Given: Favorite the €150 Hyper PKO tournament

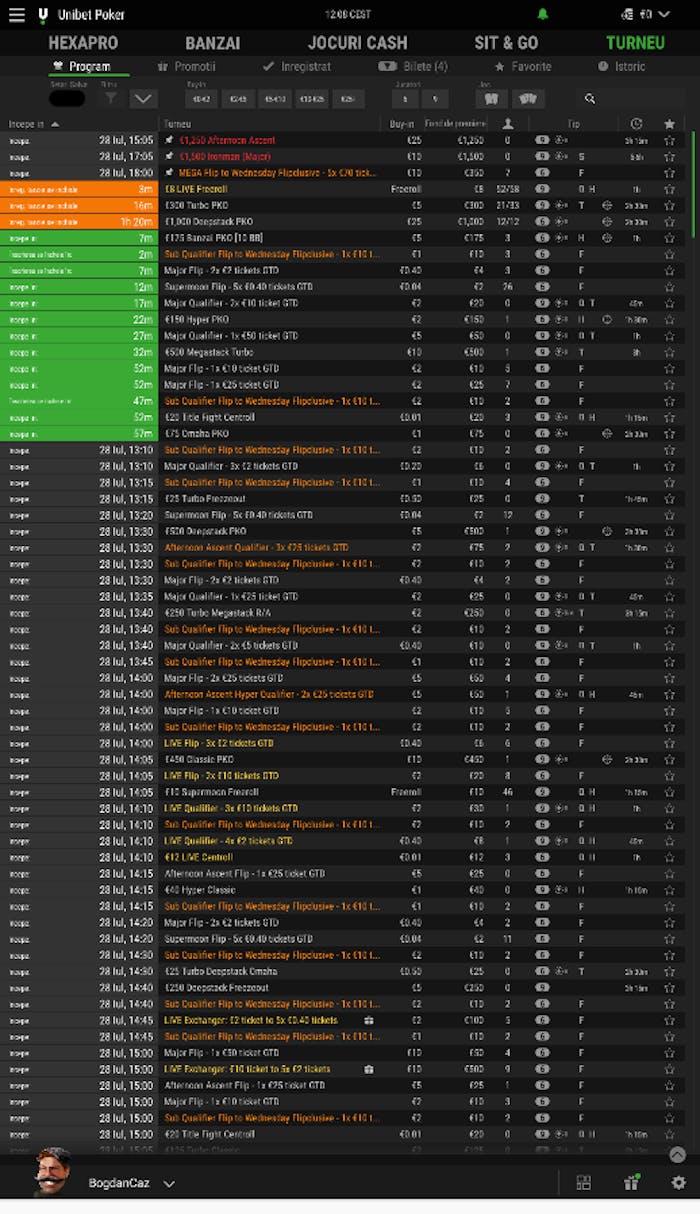Looking at the screenshot, I should coord(669,319).
